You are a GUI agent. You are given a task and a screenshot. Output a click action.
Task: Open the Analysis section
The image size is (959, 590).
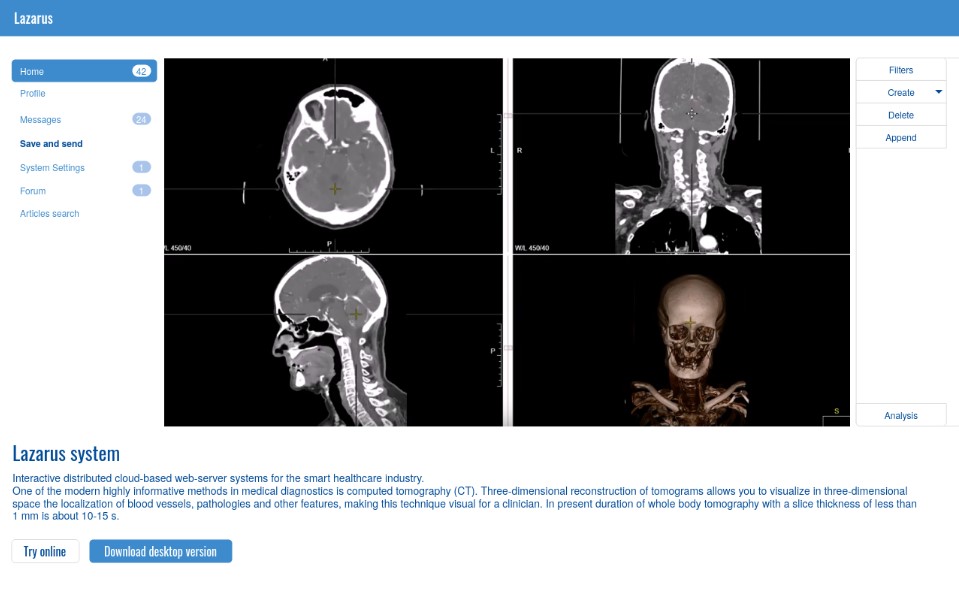tap(900, 415)
